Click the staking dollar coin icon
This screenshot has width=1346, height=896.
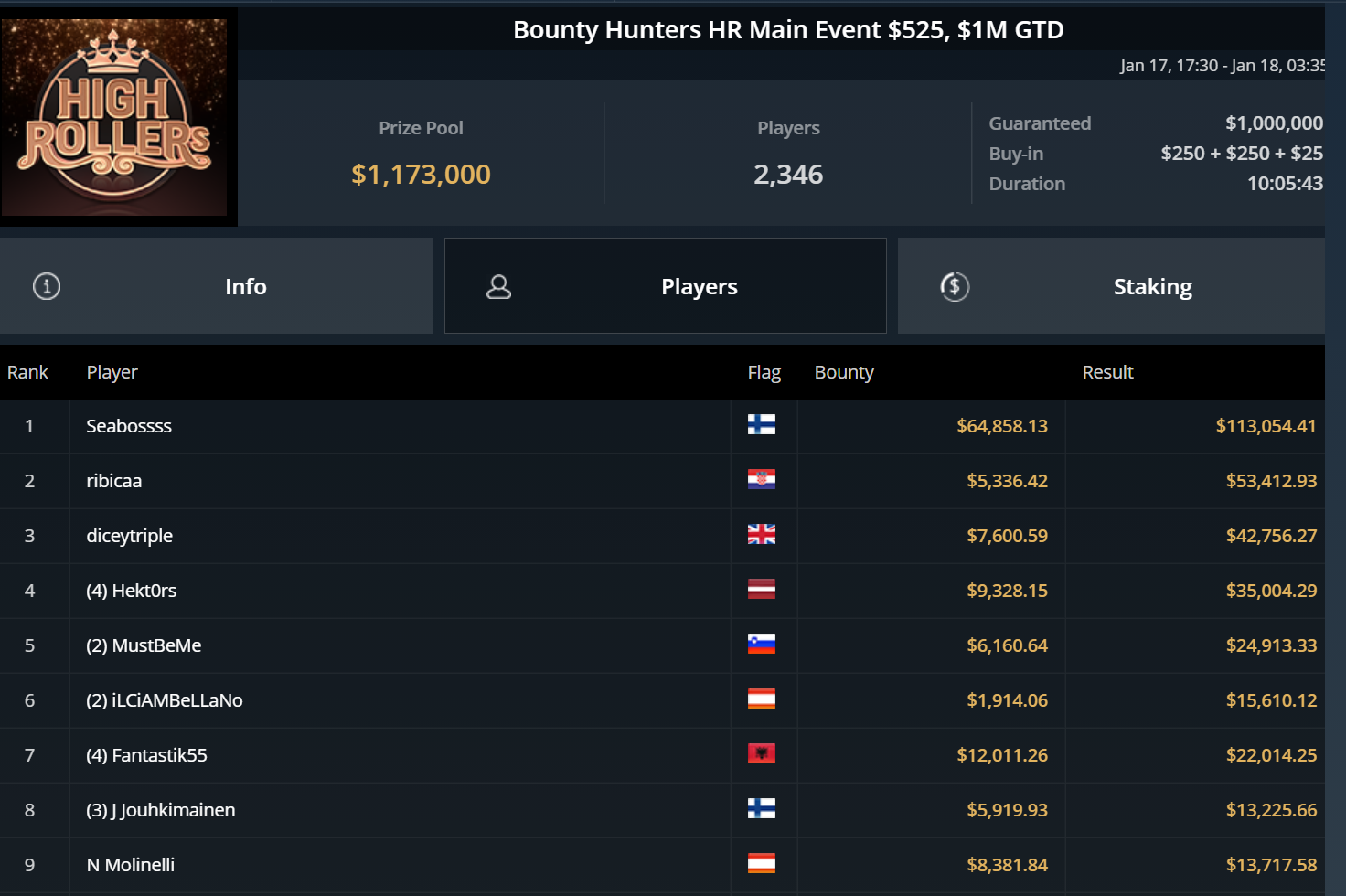(955, 286)
